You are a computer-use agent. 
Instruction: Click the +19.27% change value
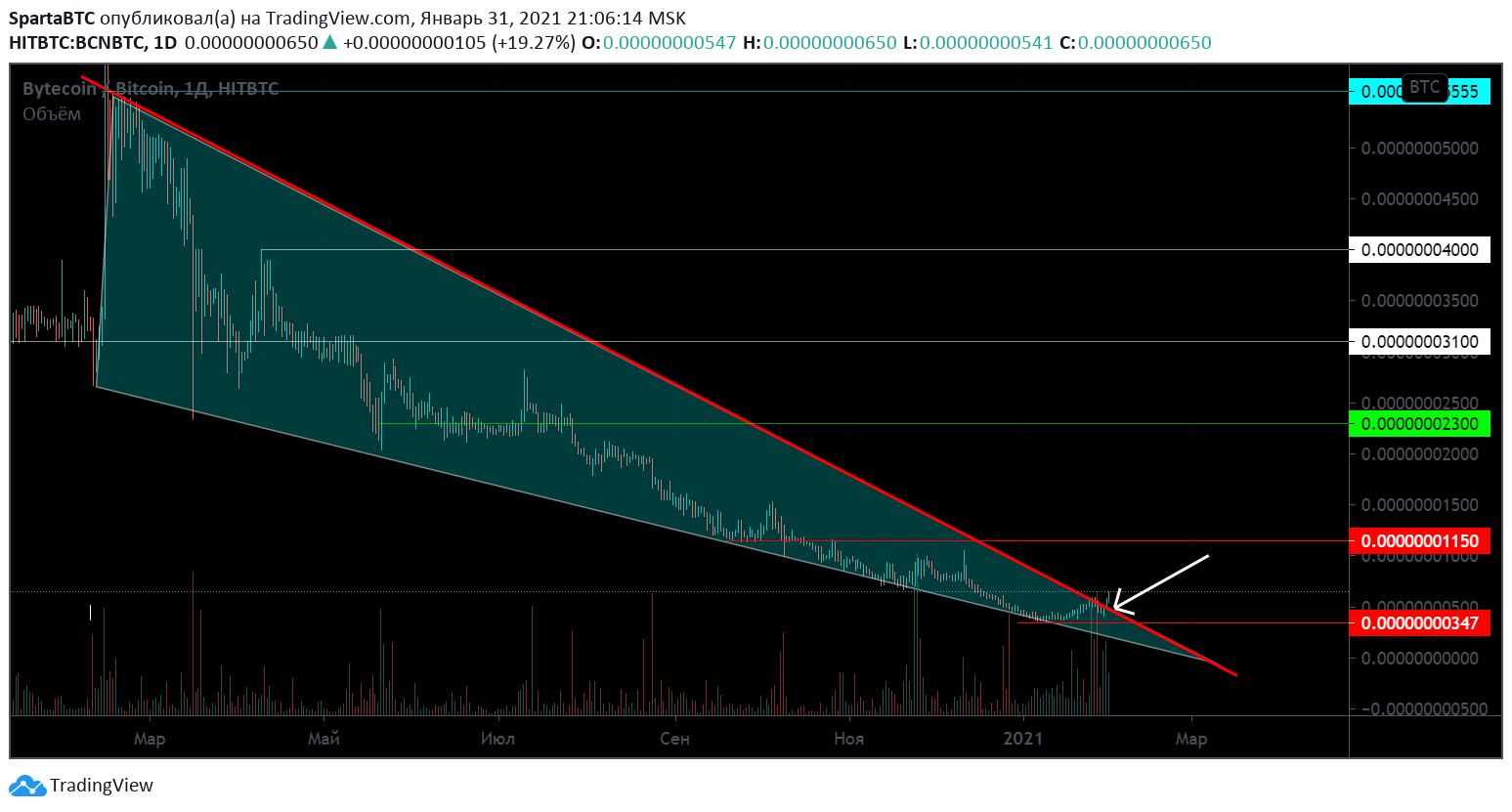[x=534, y=43]
